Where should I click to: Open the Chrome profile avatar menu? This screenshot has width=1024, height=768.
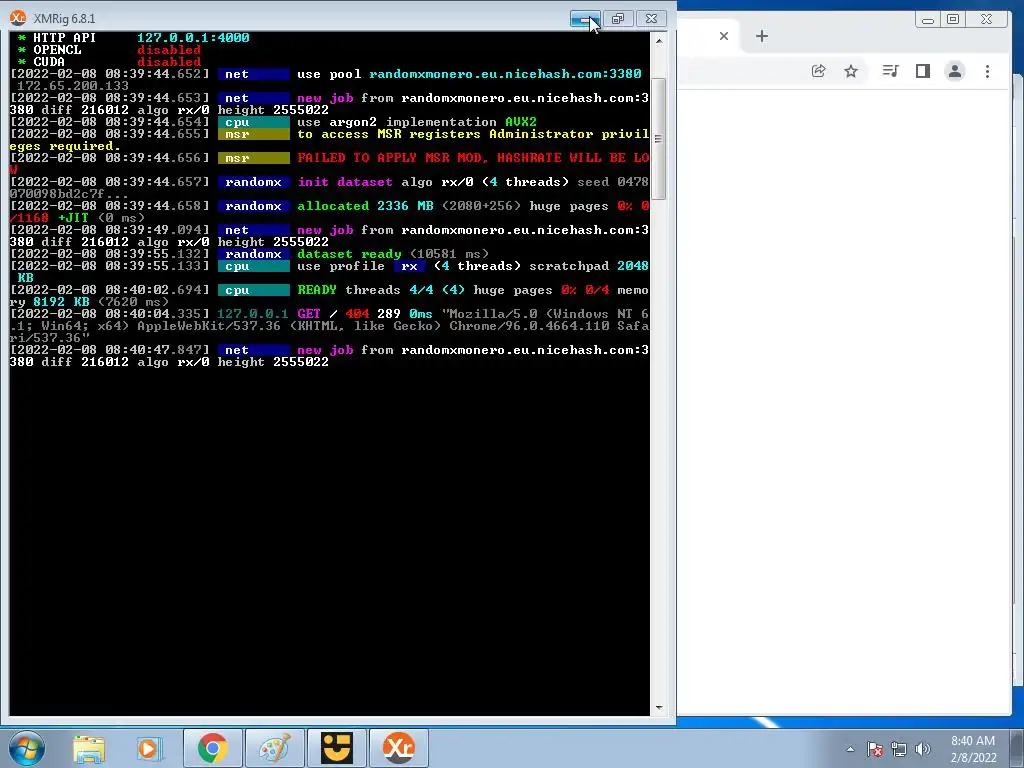(955, 71)
